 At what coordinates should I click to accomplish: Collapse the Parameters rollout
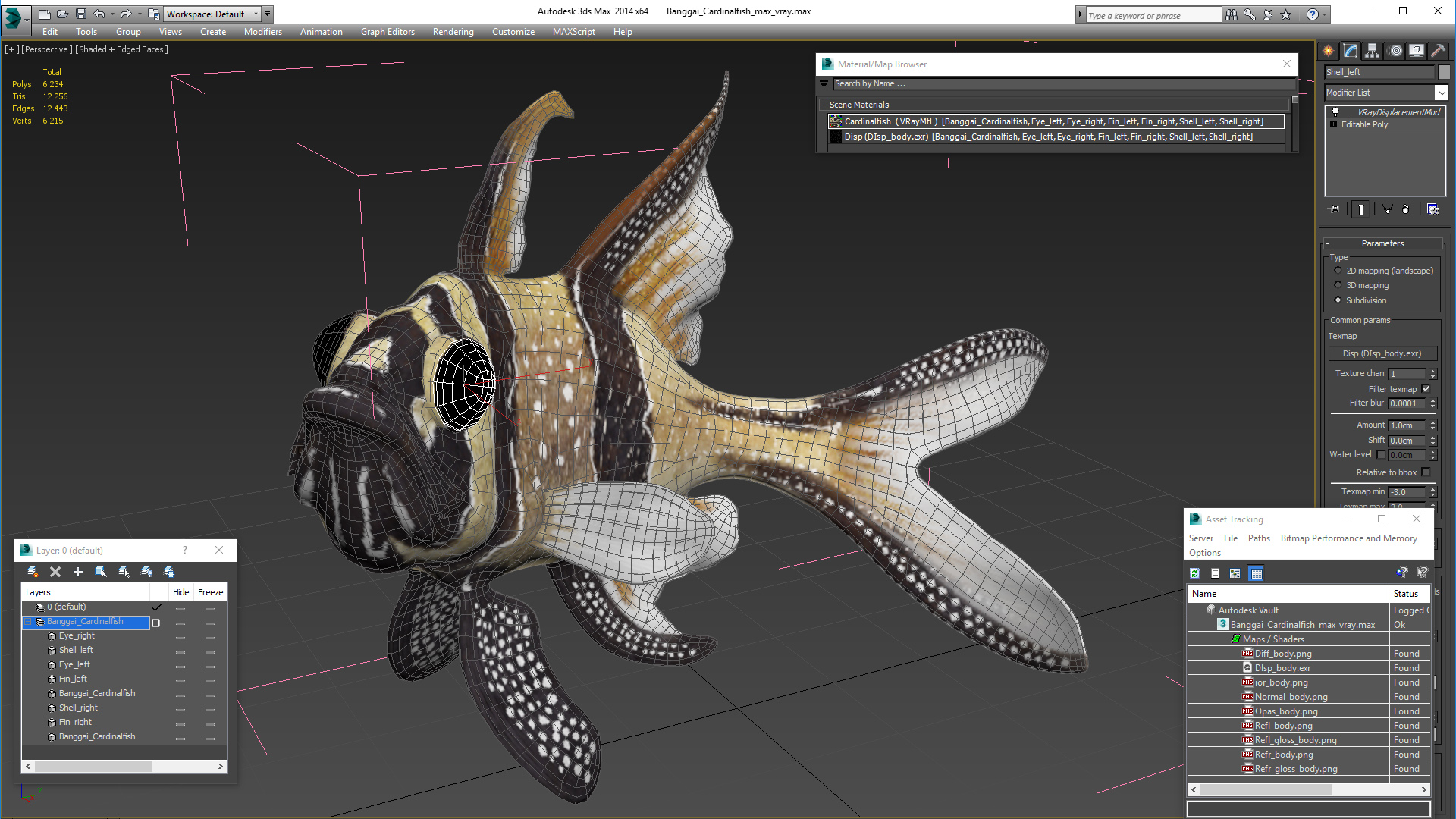pyautogui.click(x=1328, y=243)
